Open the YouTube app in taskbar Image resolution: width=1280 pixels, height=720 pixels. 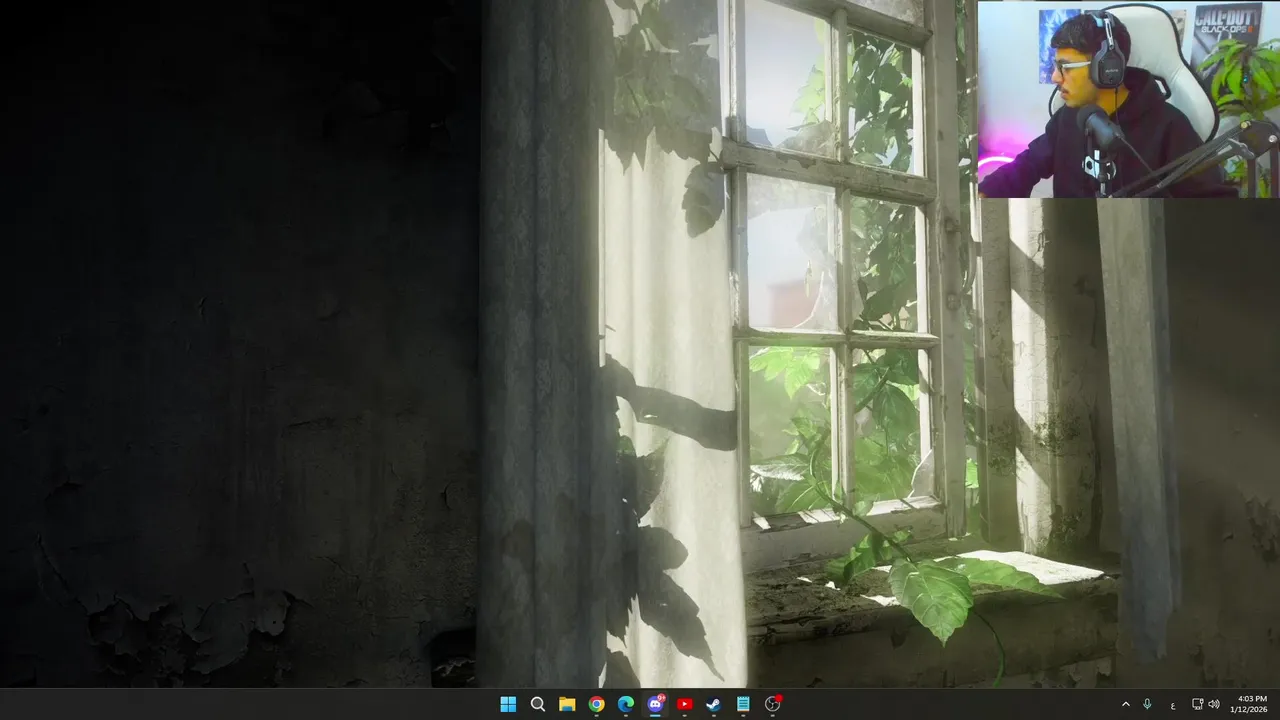pyautogui.click(x=684, y=704)
